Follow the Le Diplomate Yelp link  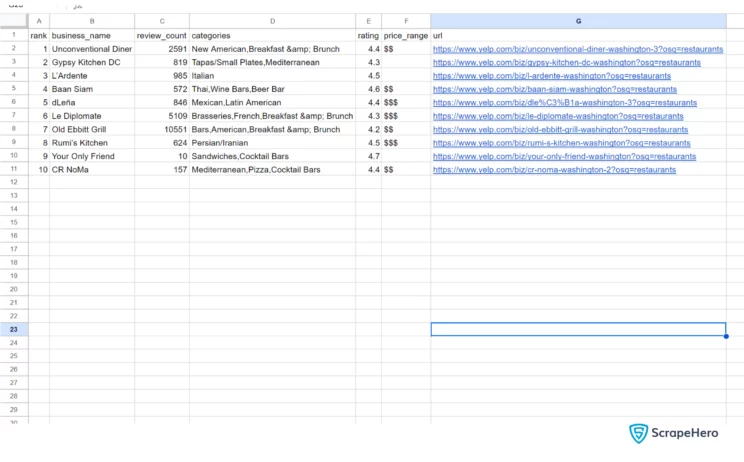coord(558,116)
